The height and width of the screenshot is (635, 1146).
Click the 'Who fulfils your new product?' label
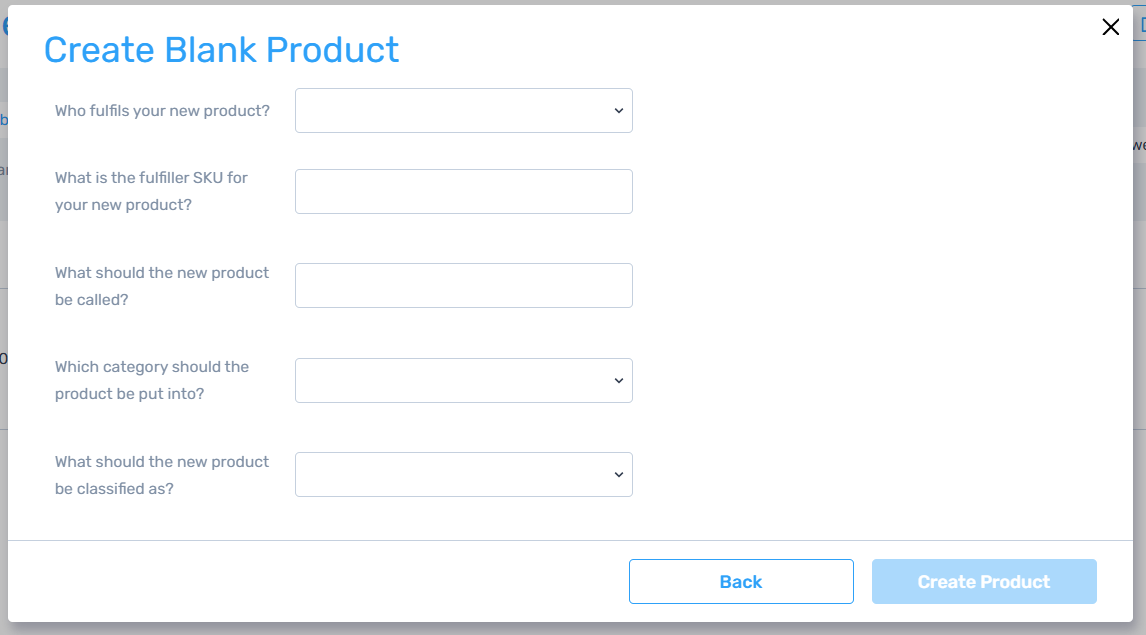(162, 111)
